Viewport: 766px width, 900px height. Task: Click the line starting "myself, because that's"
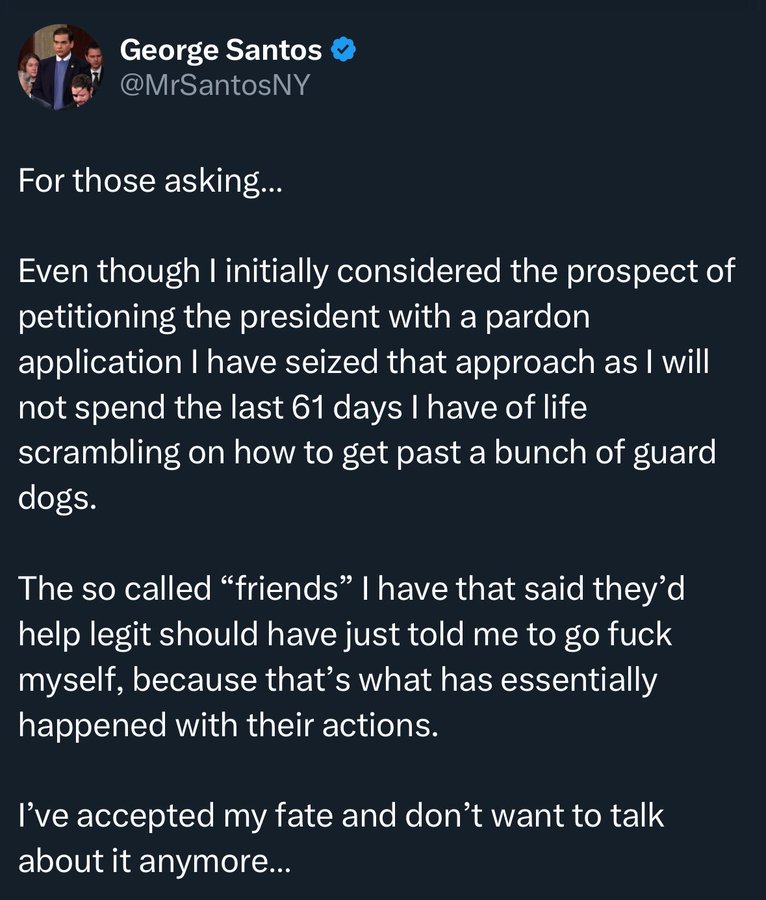coord(337,679)
